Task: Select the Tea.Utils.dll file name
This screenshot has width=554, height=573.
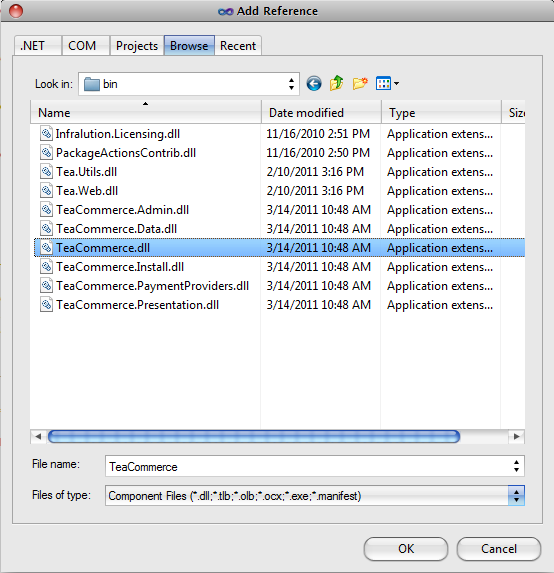Action: [x=87, y=172]
